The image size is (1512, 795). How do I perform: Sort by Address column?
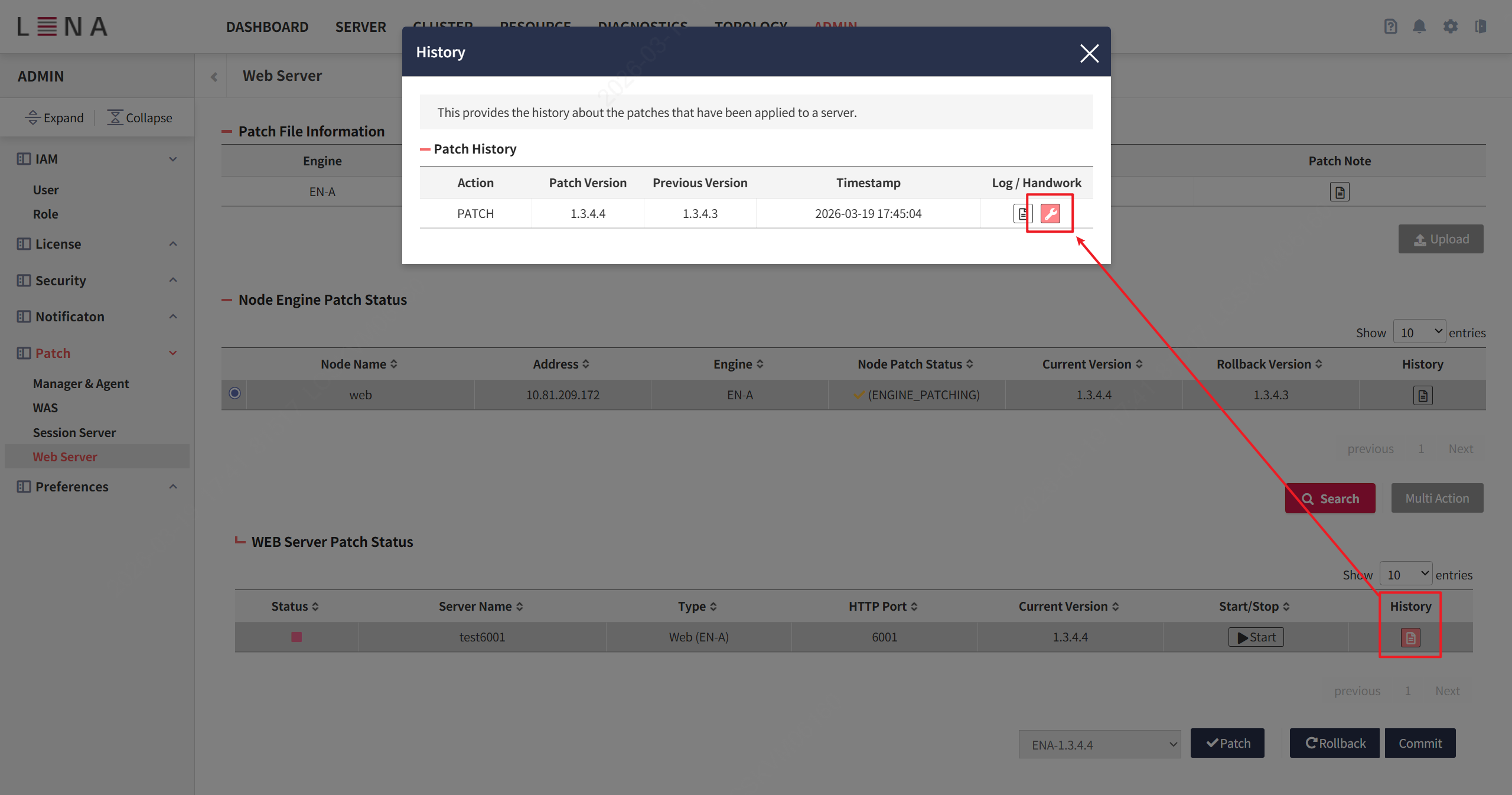(561, 364)
